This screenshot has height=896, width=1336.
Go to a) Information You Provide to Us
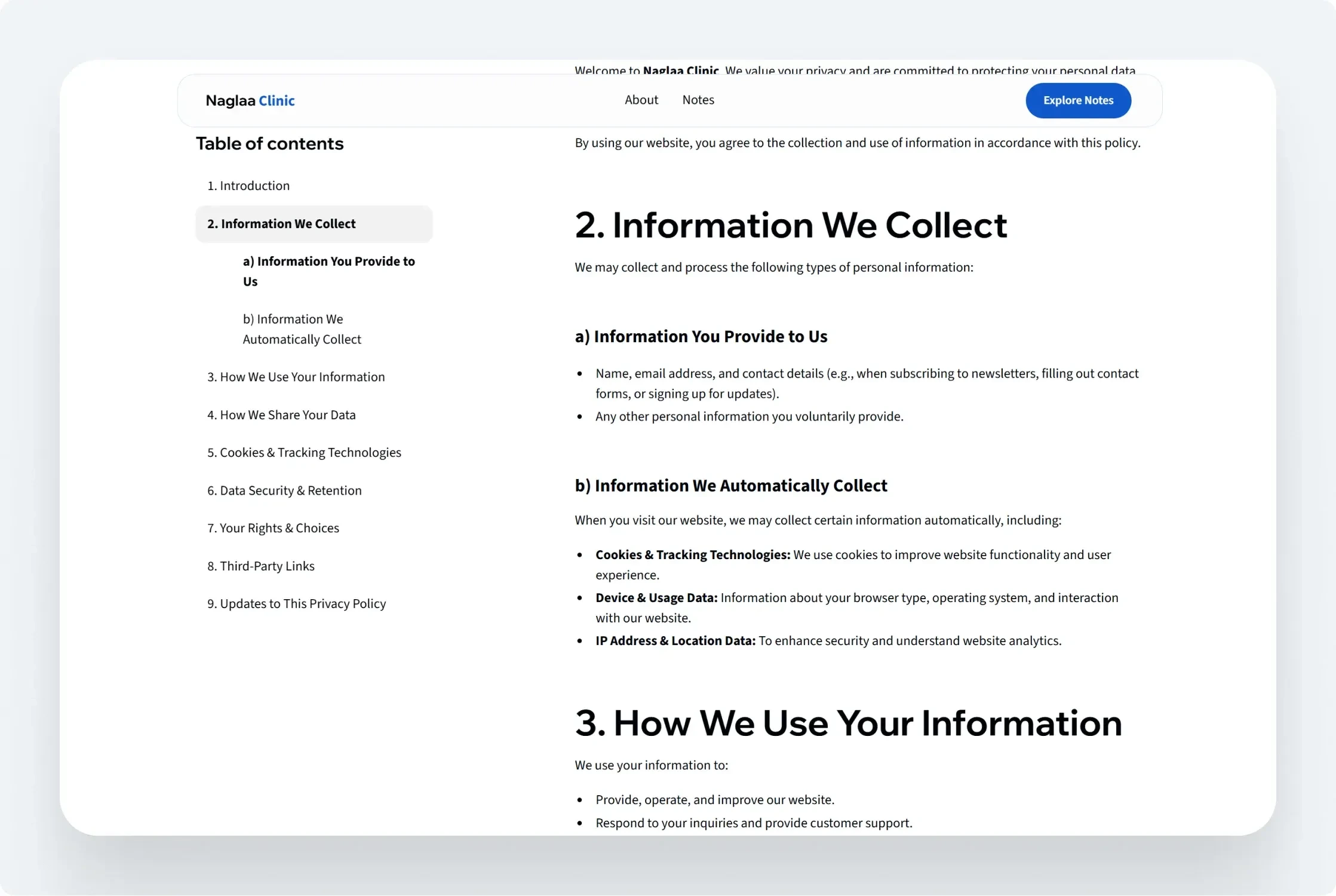click(x=328, y=271)
